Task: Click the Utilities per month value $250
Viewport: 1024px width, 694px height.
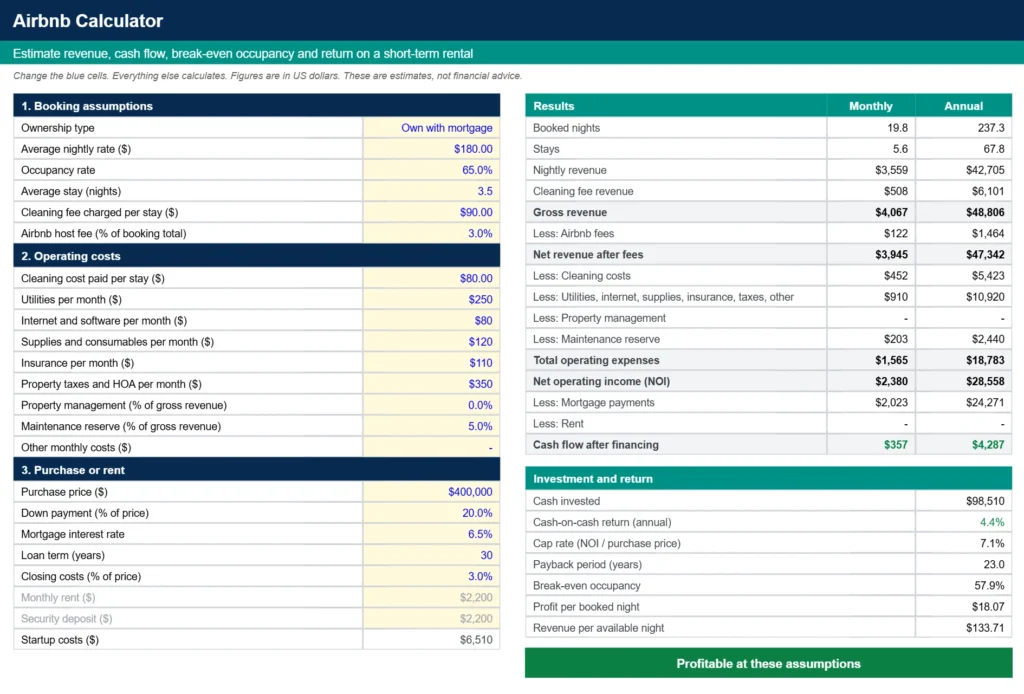Action: (432, 299)
